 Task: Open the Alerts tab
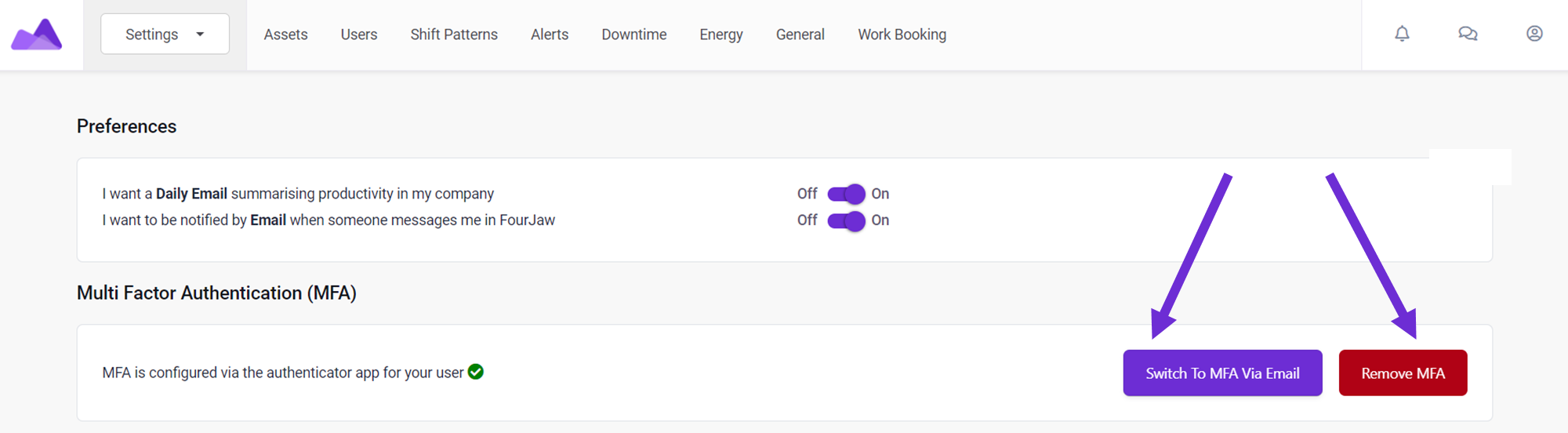tap(550, 35)
